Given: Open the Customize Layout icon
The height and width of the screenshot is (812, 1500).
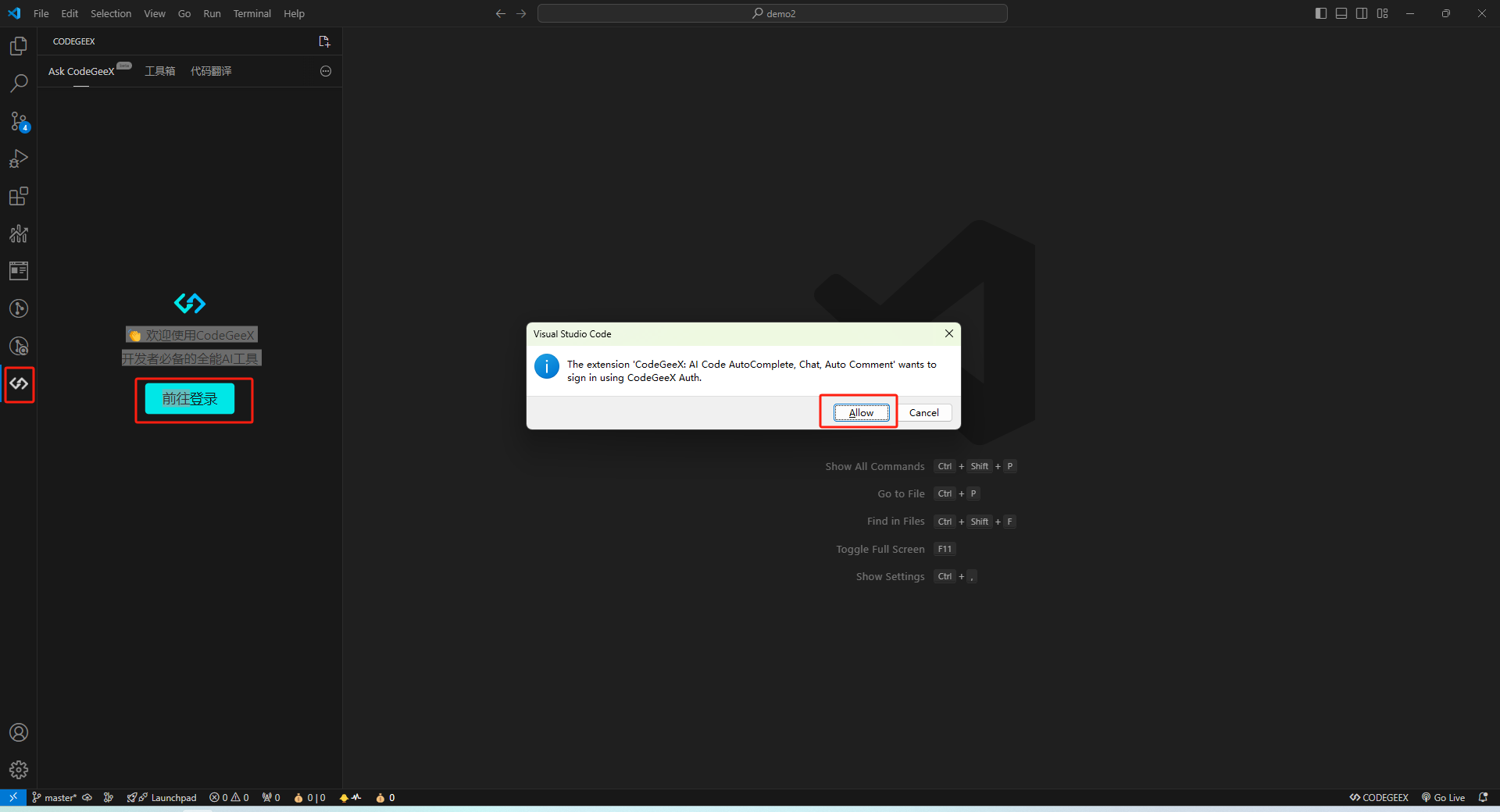Looking at the screenshot, I should pyautogui.click(x=1383, y=13).
